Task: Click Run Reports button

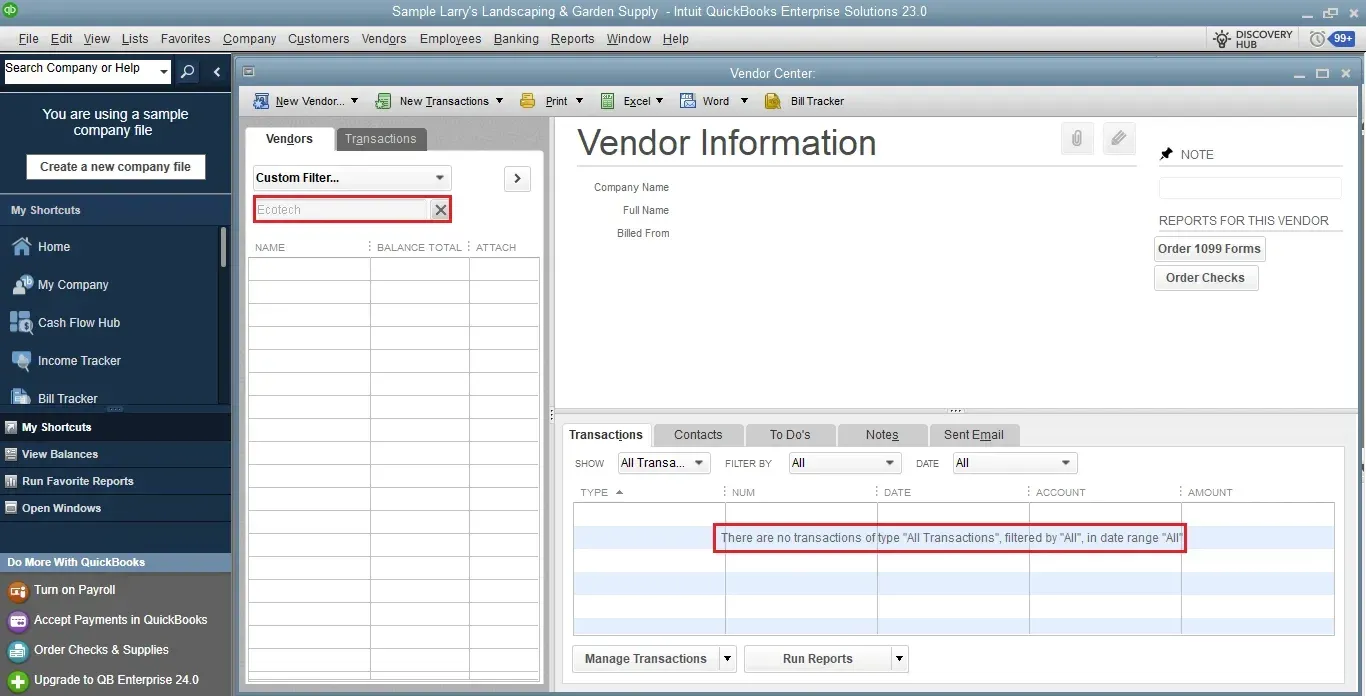Action: [818, 659]
